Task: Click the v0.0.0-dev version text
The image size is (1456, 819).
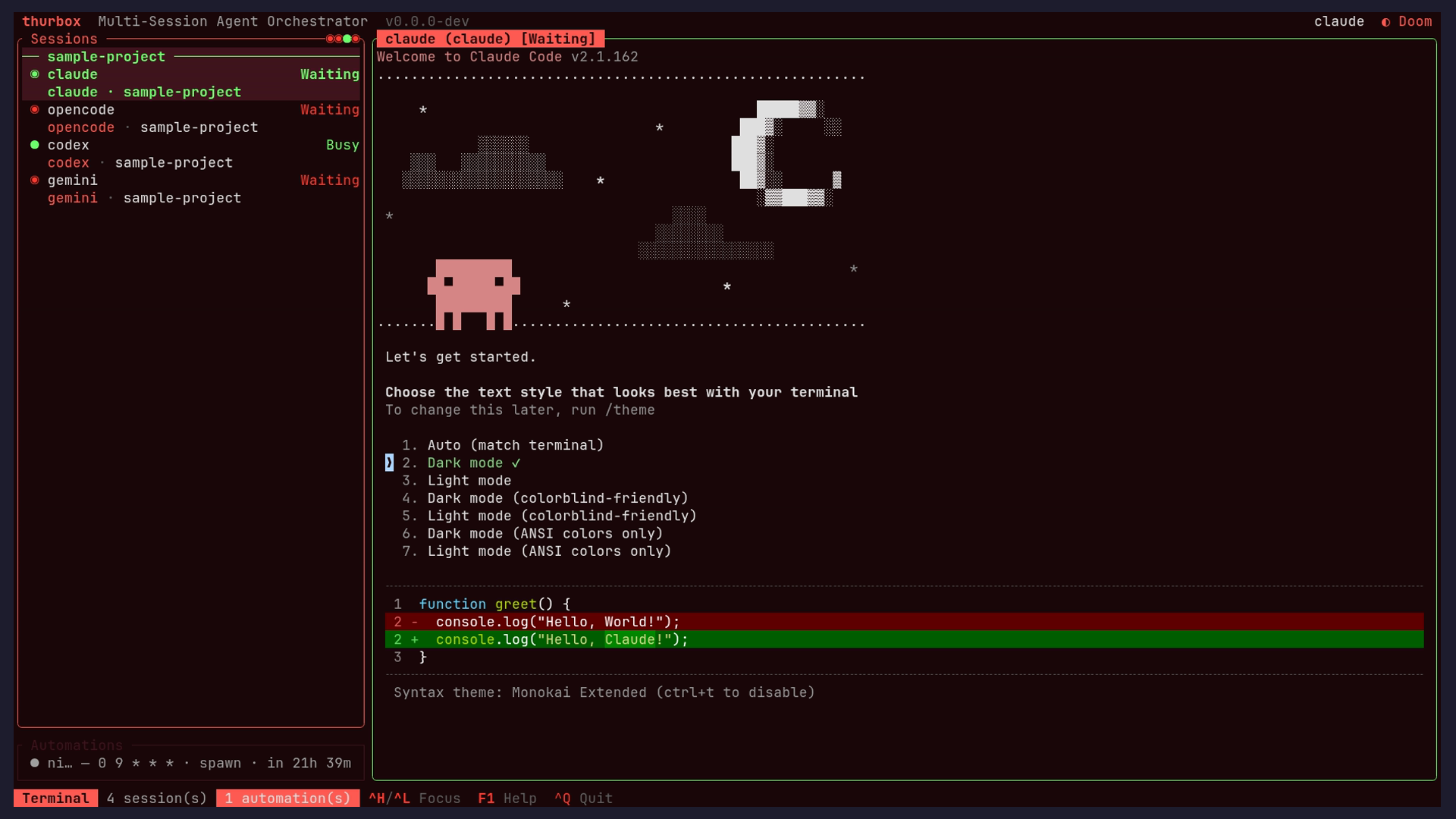Action: point(427,22)
